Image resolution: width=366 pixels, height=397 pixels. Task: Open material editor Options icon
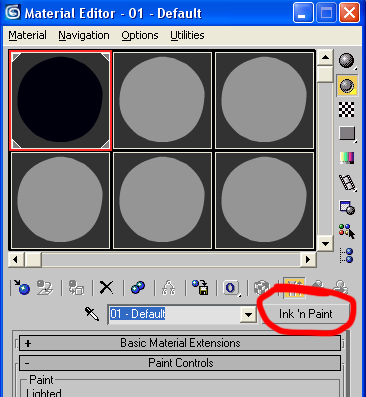click(x=347, y=207)
